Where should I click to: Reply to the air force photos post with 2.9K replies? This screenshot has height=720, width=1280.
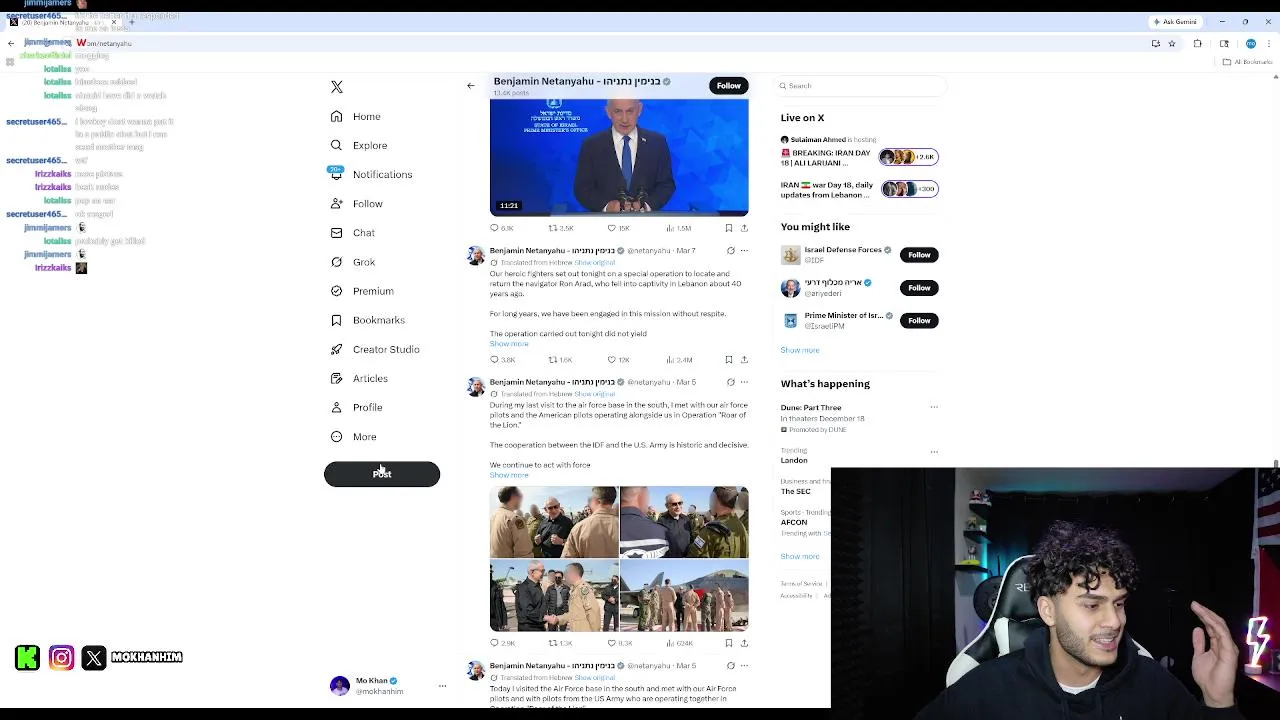coord(501,643)
